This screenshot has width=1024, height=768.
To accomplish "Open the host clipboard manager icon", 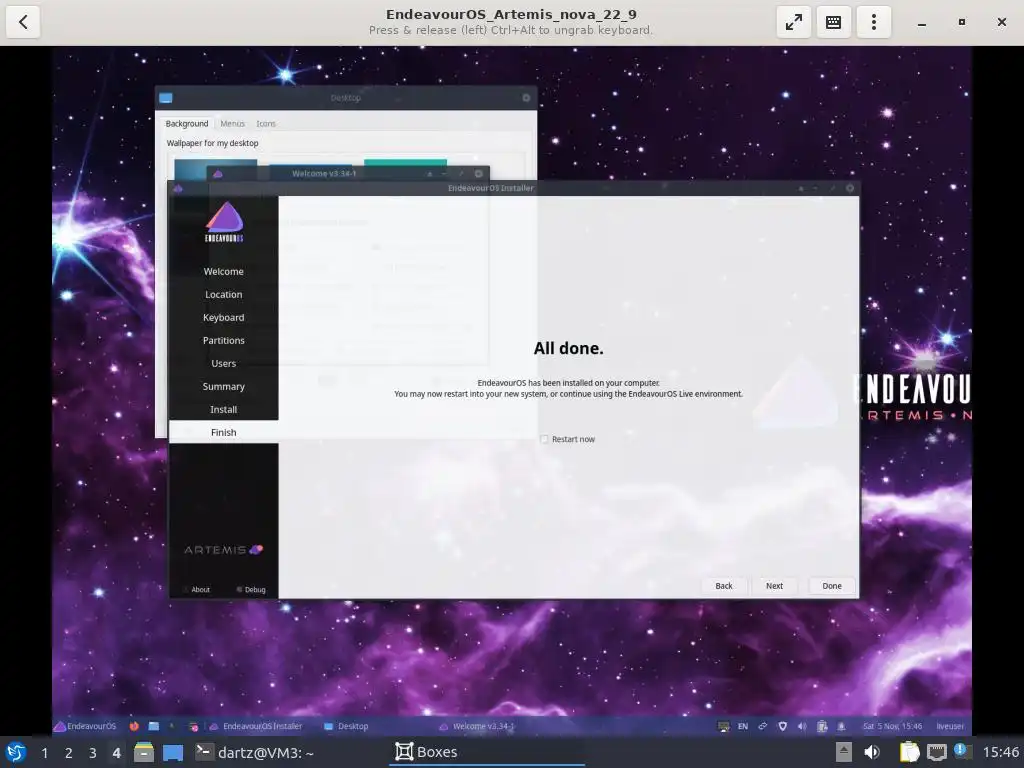I will [908, 752].
